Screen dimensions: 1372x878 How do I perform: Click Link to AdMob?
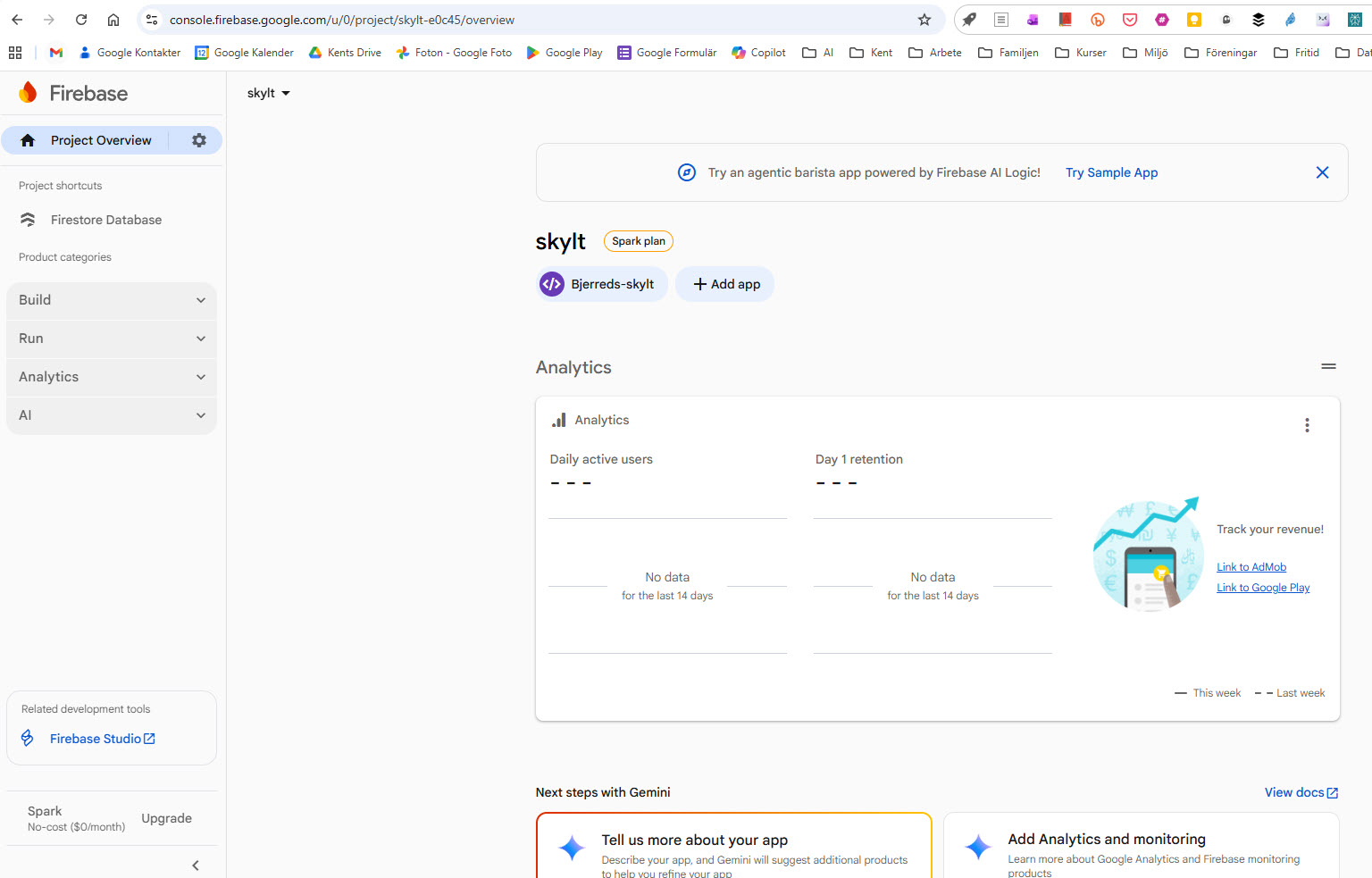pyautogui.click(x=1251, y=567)
